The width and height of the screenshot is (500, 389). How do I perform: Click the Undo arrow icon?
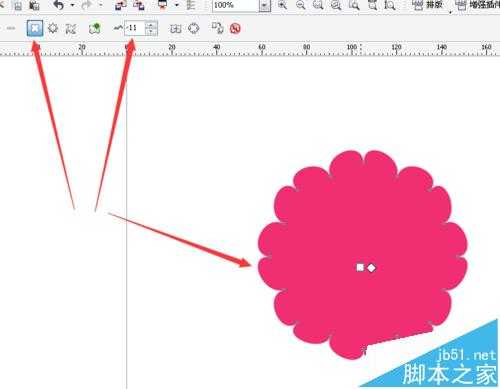click(x=59, y=5)
